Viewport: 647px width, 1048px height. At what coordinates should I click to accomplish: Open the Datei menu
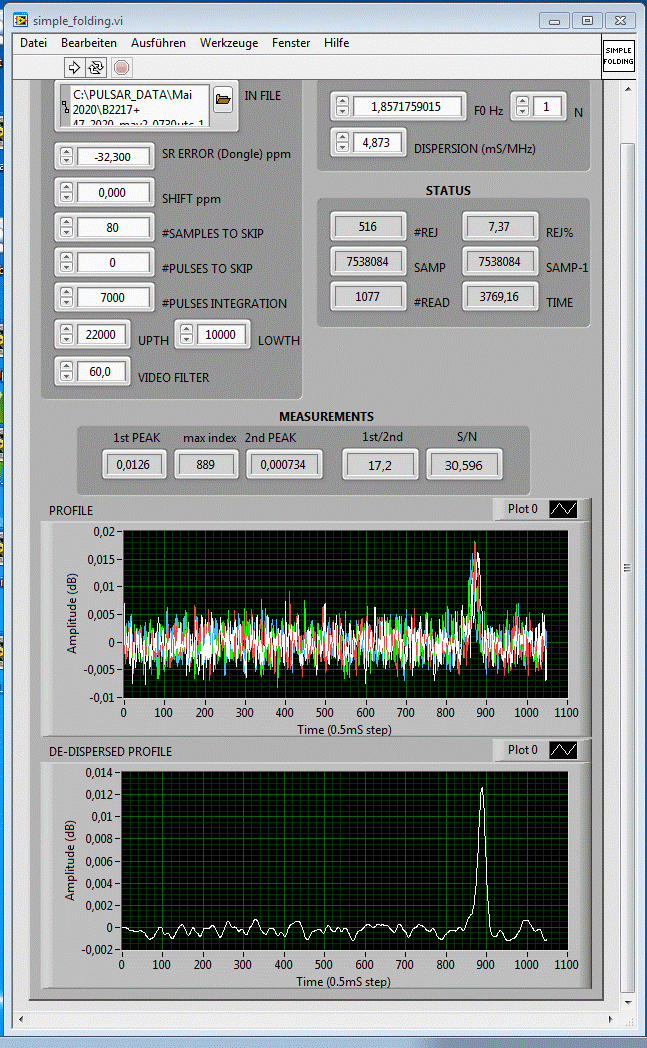point(33,43)
